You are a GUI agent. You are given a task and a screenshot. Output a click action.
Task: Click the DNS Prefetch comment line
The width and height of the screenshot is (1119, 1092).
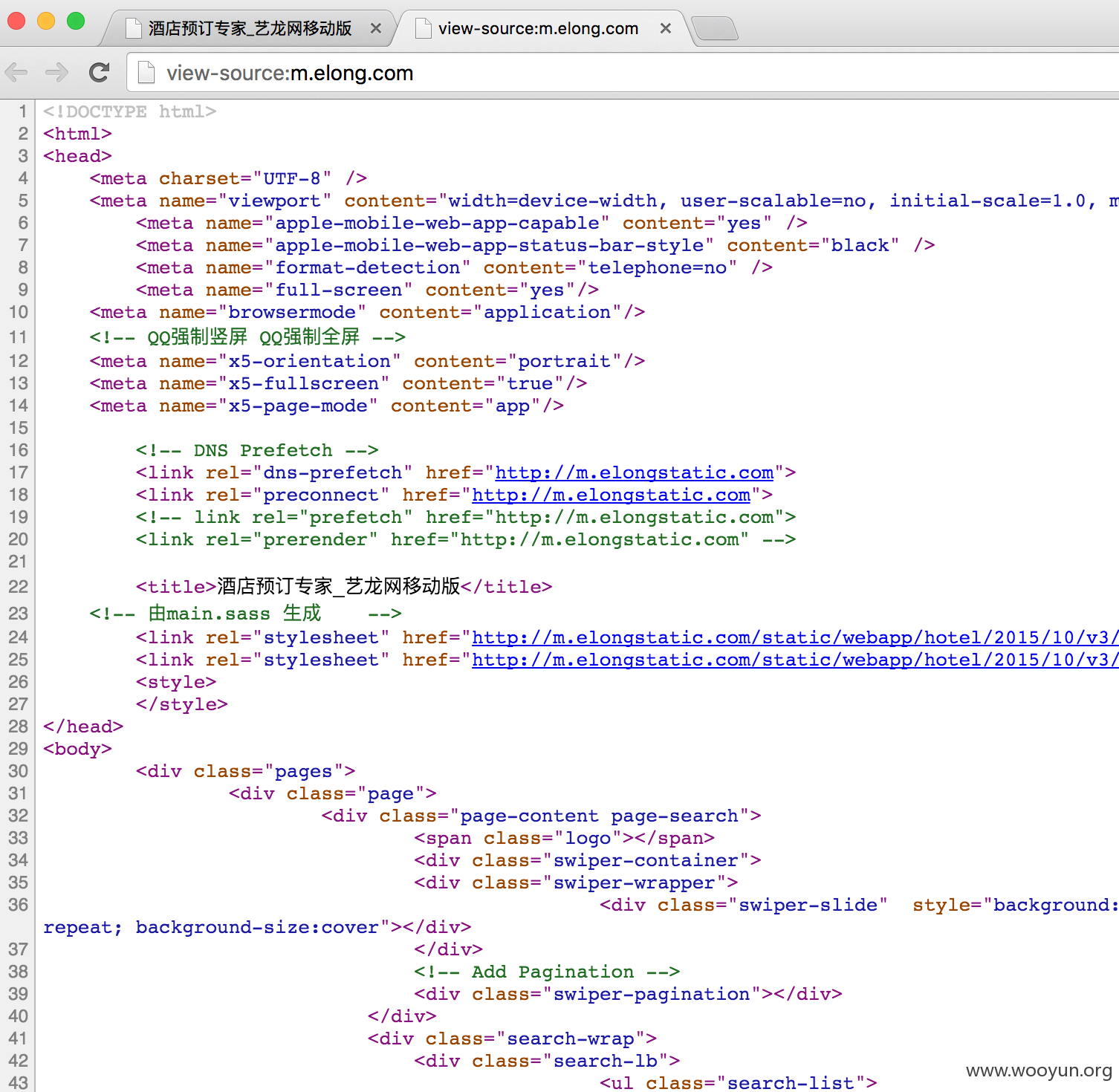tap(257, 450)
